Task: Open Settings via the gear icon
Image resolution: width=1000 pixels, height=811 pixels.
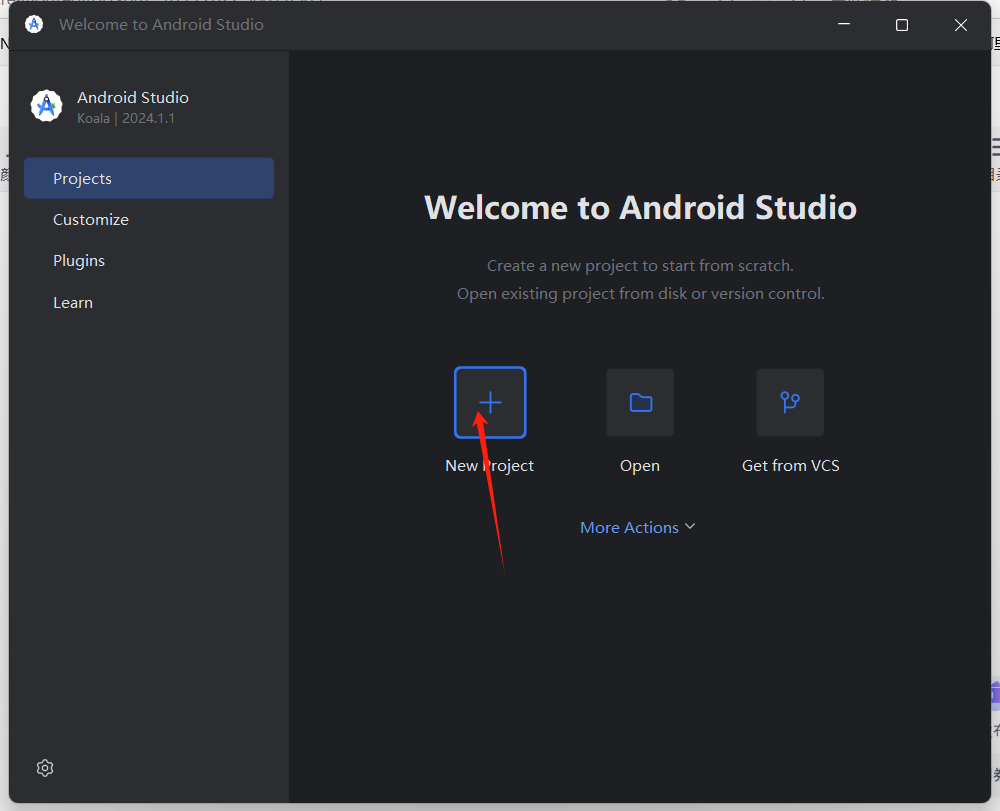Action: click(x=44, y=767)
